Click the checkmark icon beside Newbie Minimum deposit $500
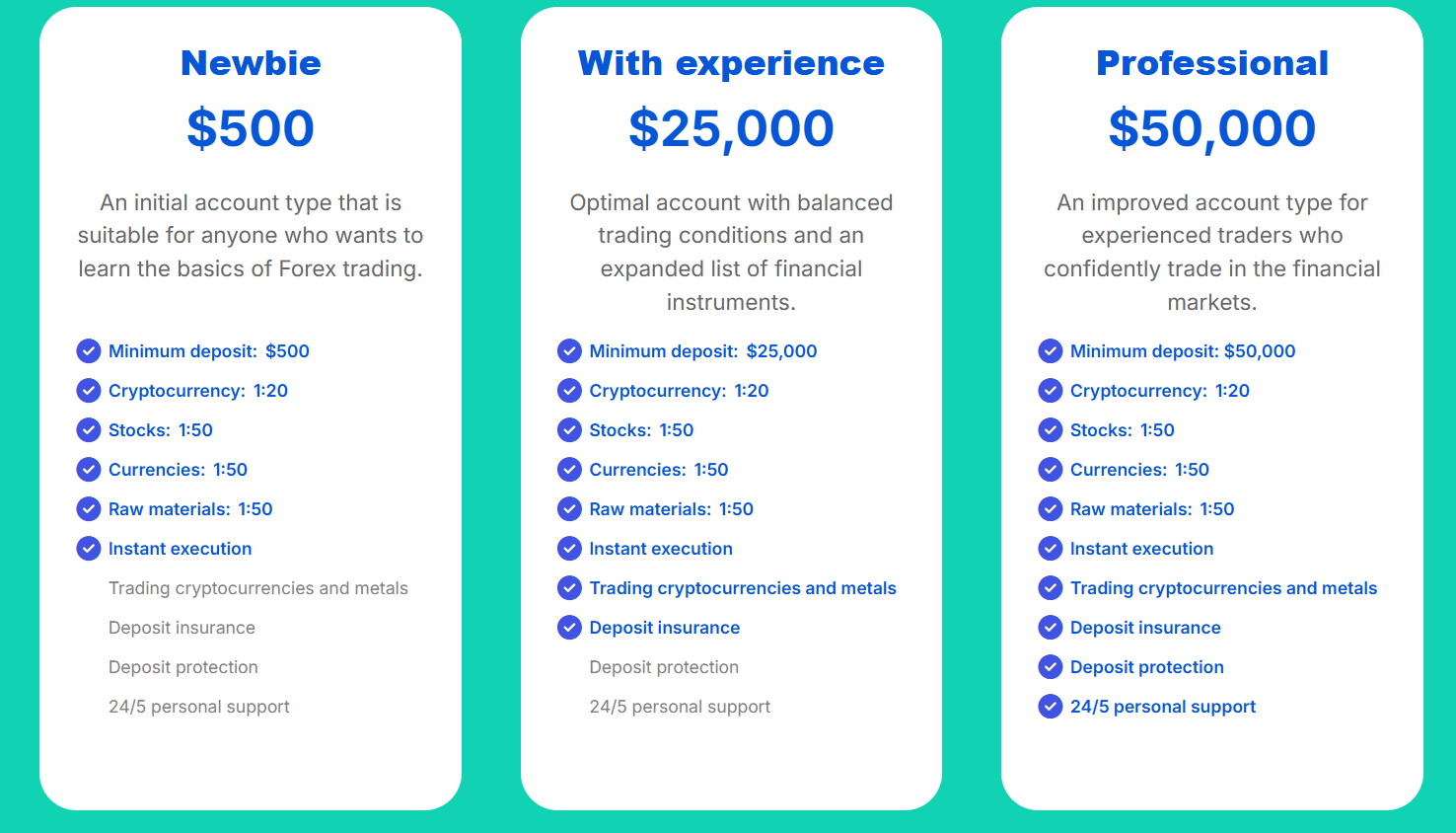 (89, 351)
